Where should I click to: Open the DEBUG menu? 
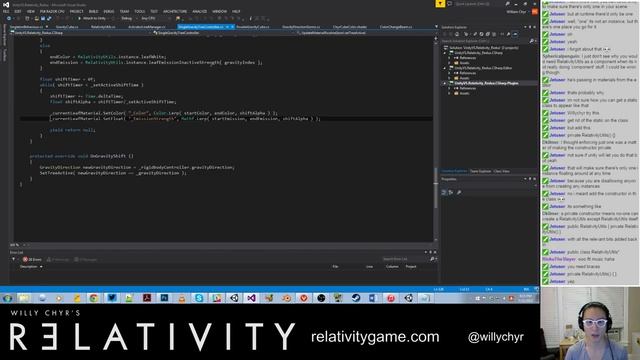point(109,11)
